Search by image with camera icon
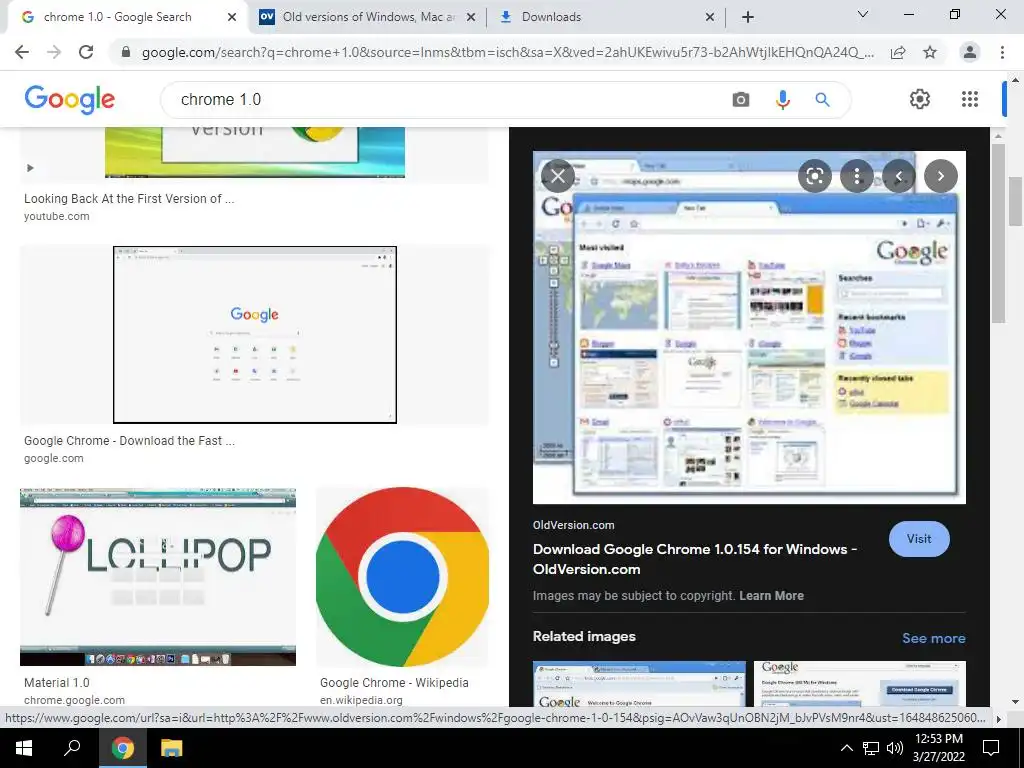The height and width of the screenshot is (768, 1024). click(741, 99)
